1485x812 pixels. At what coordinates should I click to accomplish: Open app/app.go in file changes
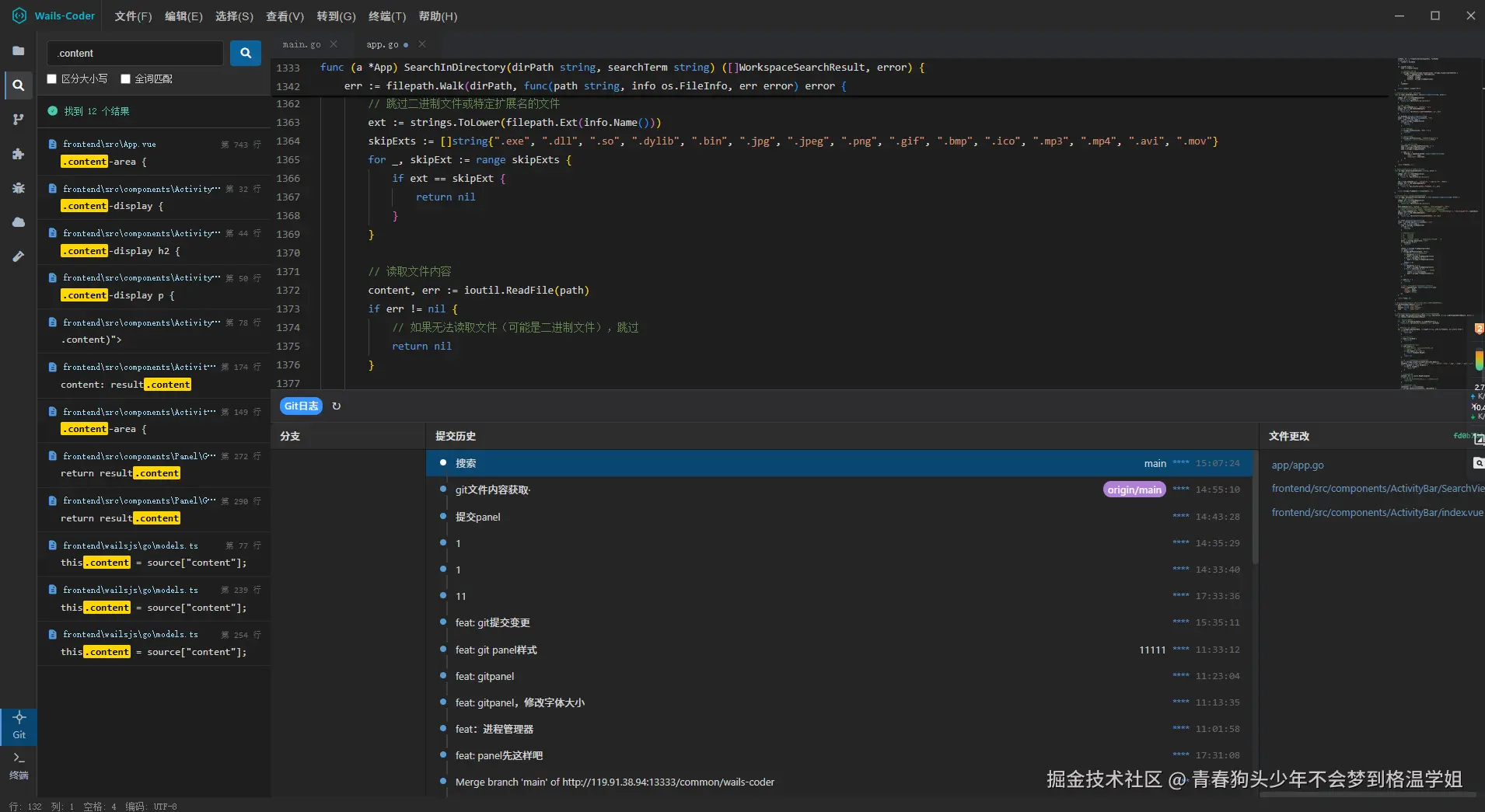(1298, 465)
